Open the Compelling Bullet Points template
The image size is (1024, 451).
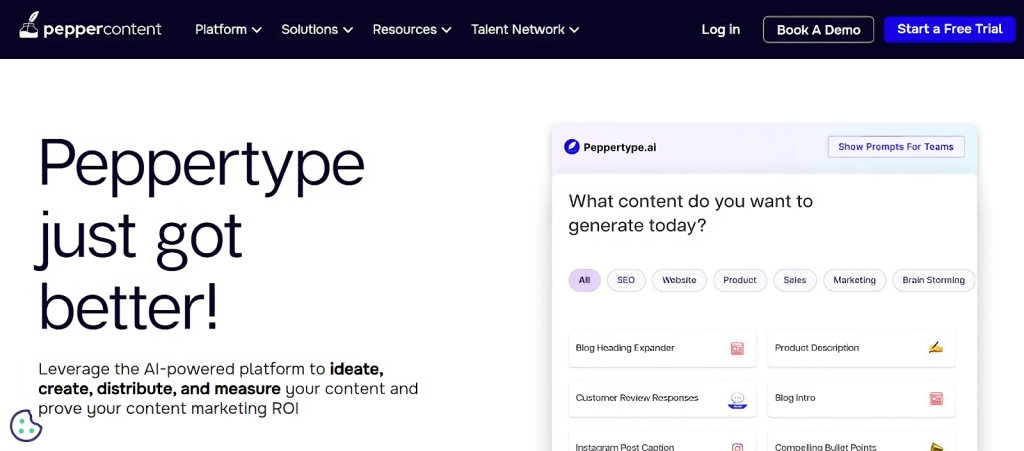click(861, 442)
